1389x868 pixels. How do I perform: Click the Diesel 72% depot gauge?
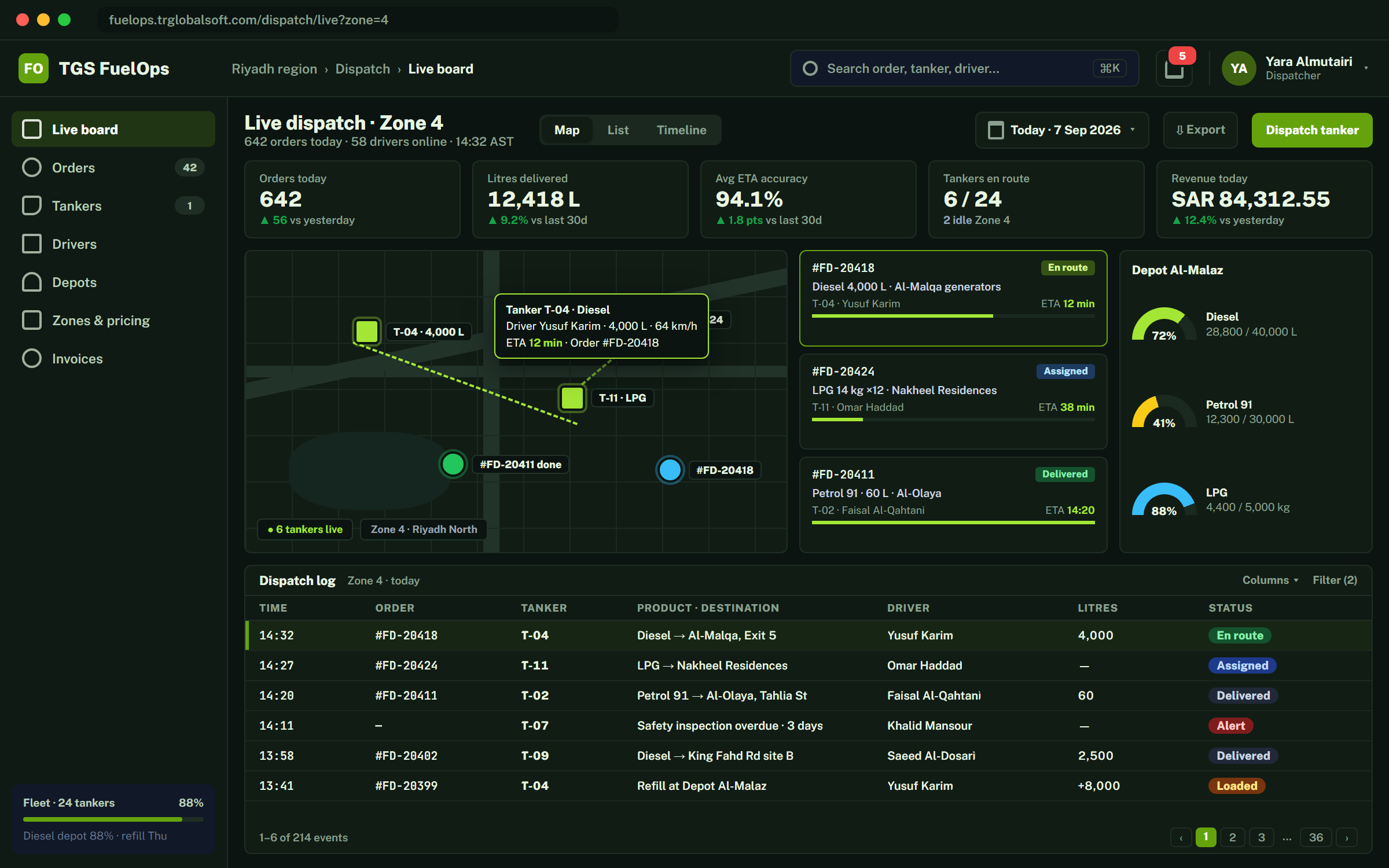1163,324
